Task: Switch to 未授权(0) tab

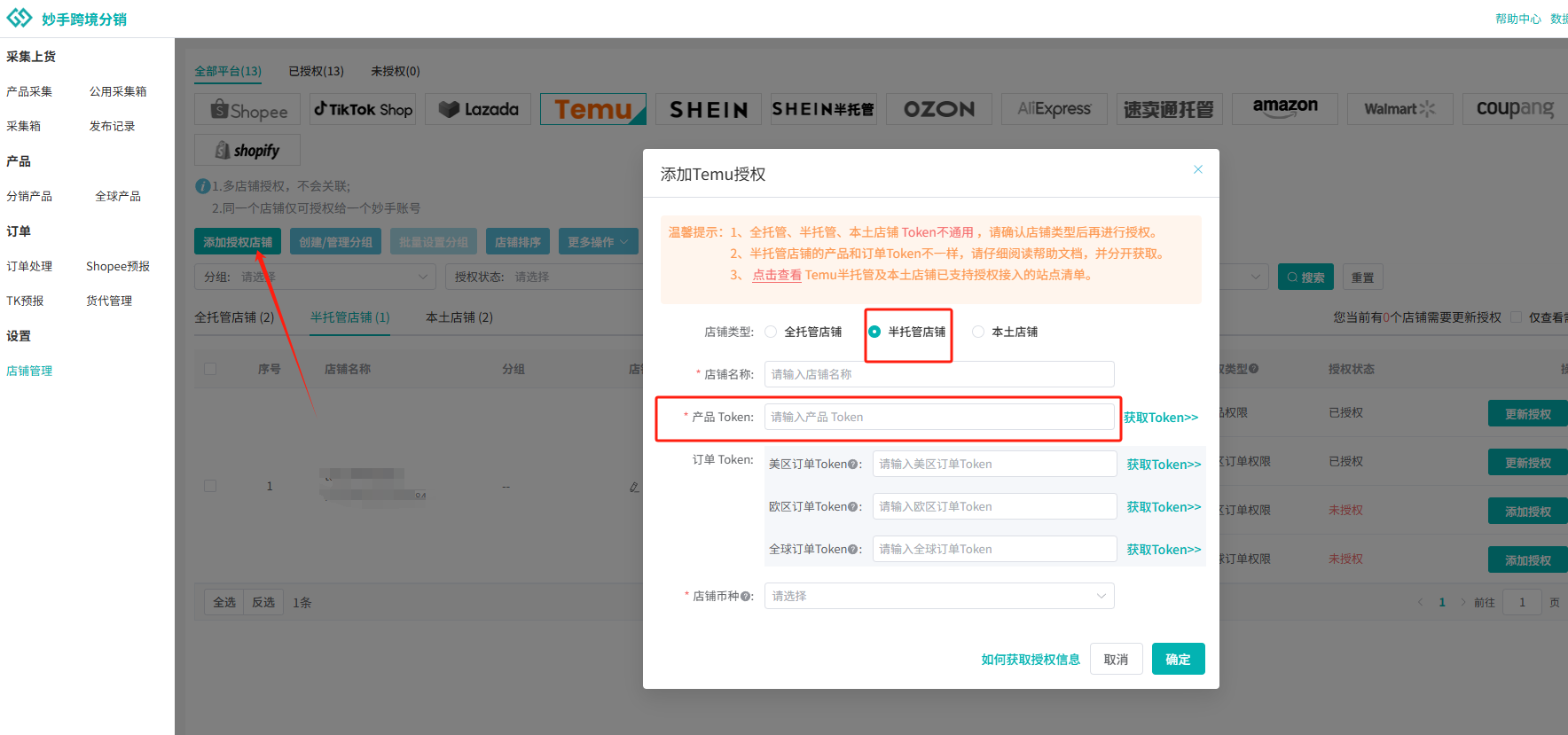Action: coord(396,71)
